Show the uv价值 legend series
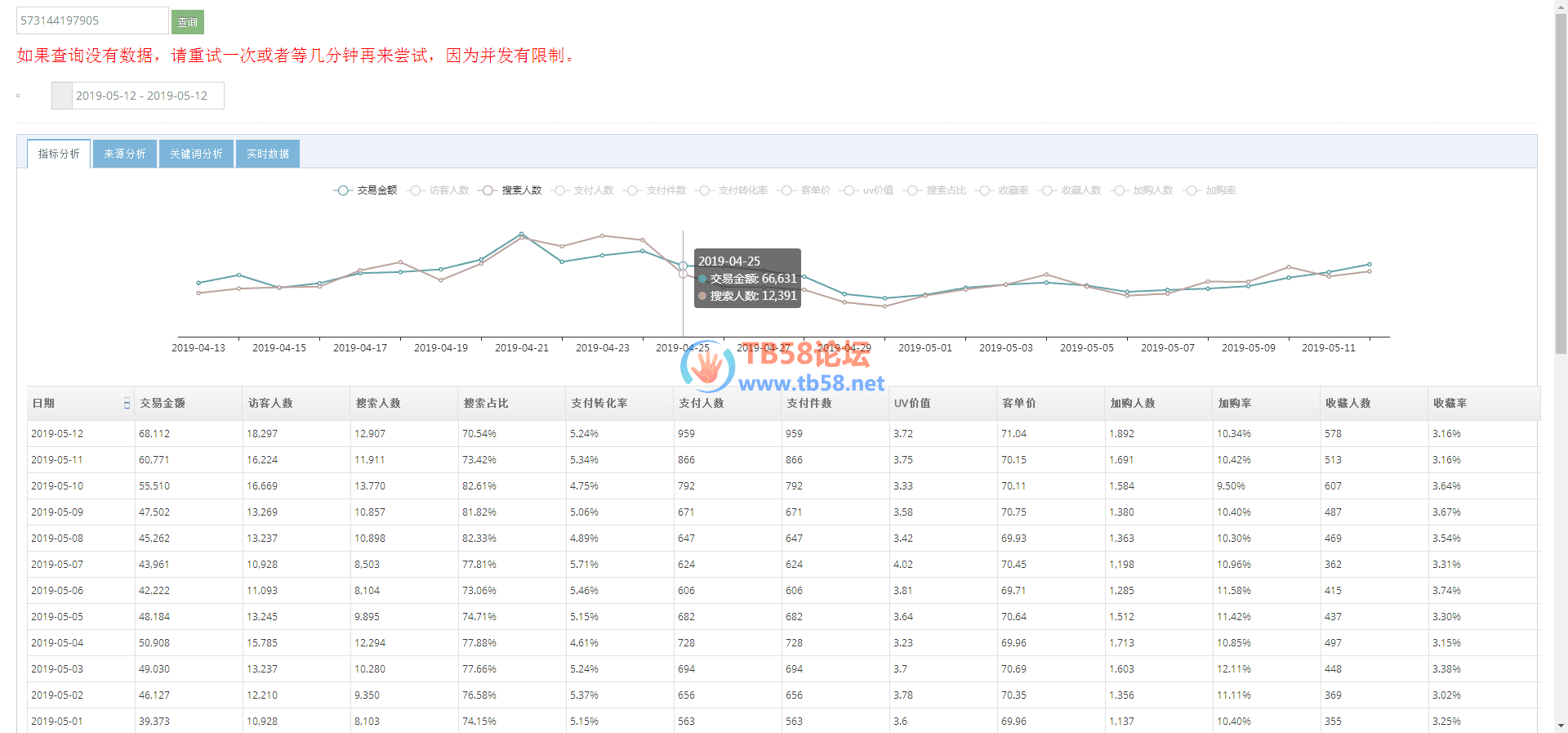This screenshot has height=733, width=1568. (x=849, y=190)
